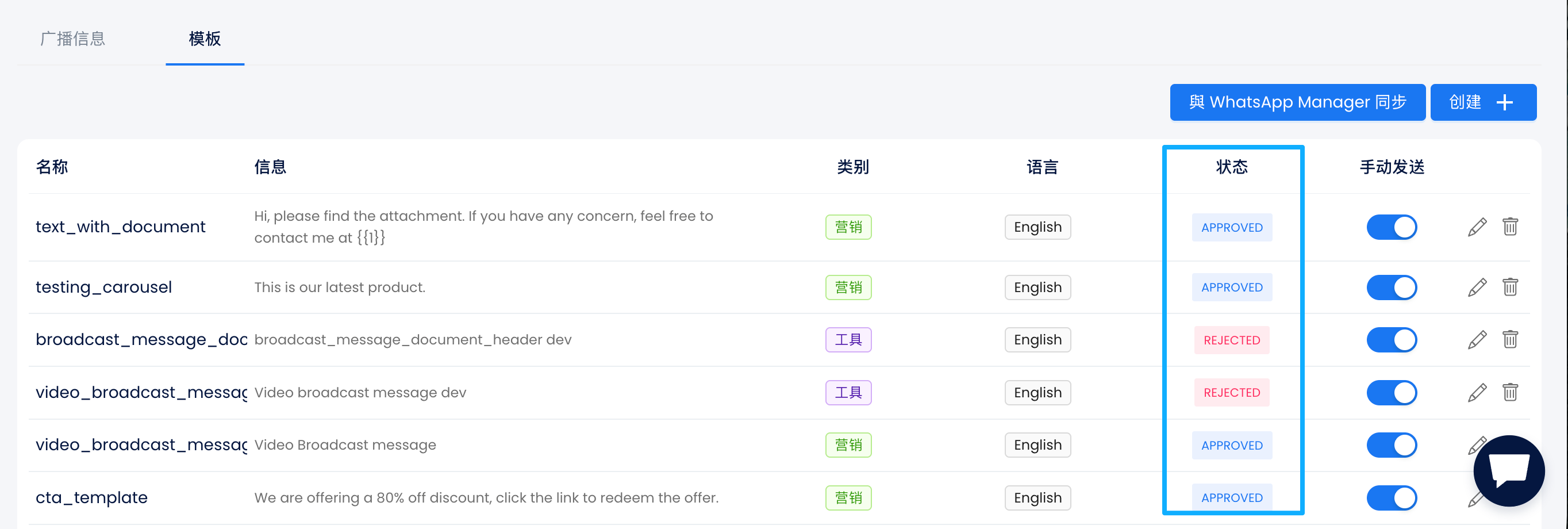Delete the Video broadcast message dev template
The height and width of the screenshot is (529, 1568).
pyautogui.click(x=1509, y=393)
